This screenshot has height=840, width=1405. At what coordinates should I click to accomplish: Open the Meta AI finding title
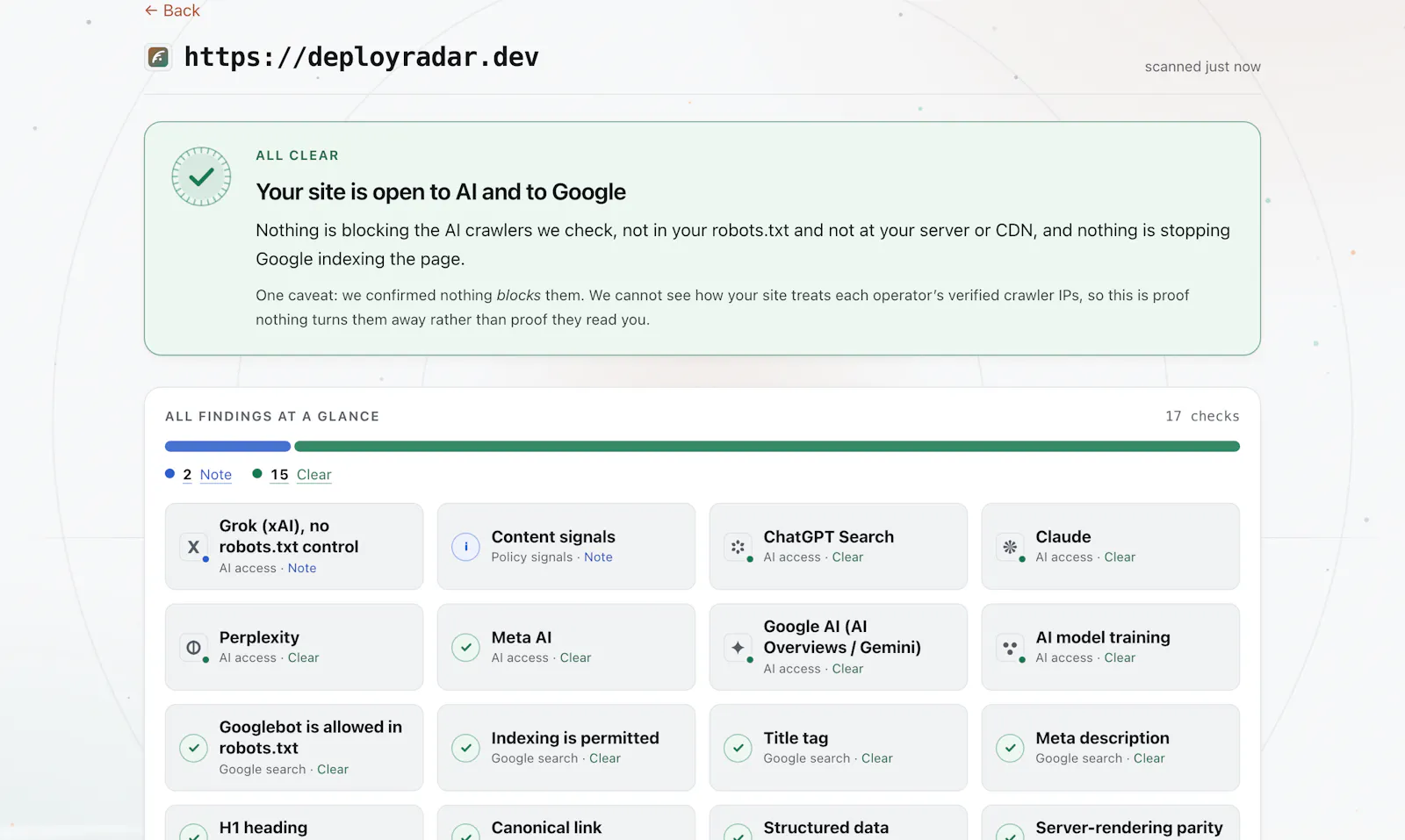coord(522,637)
